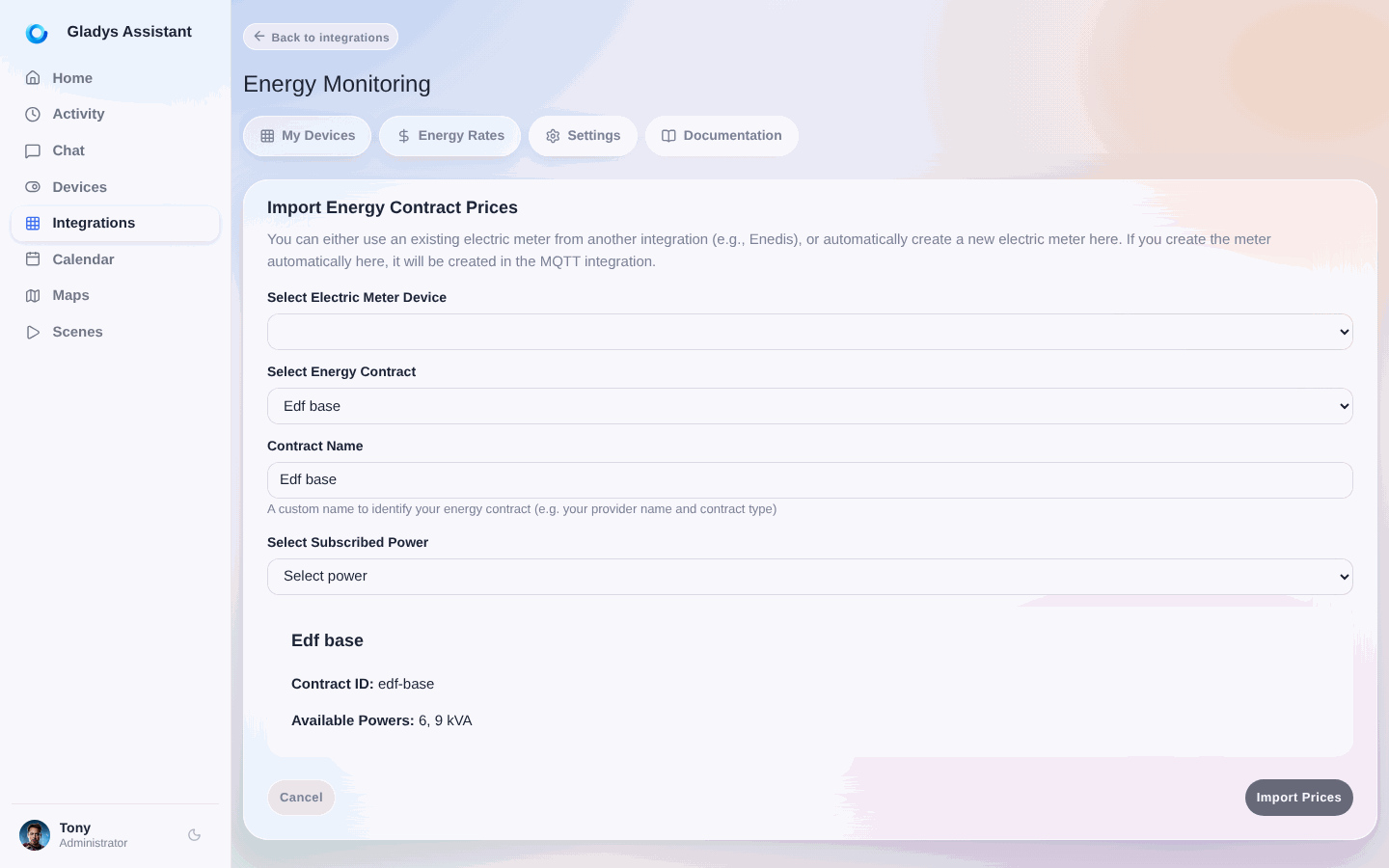Screen dimensions: 1389x868
Task: Click the Calendar icon in sidebar
Action: (x=33, y=259)
